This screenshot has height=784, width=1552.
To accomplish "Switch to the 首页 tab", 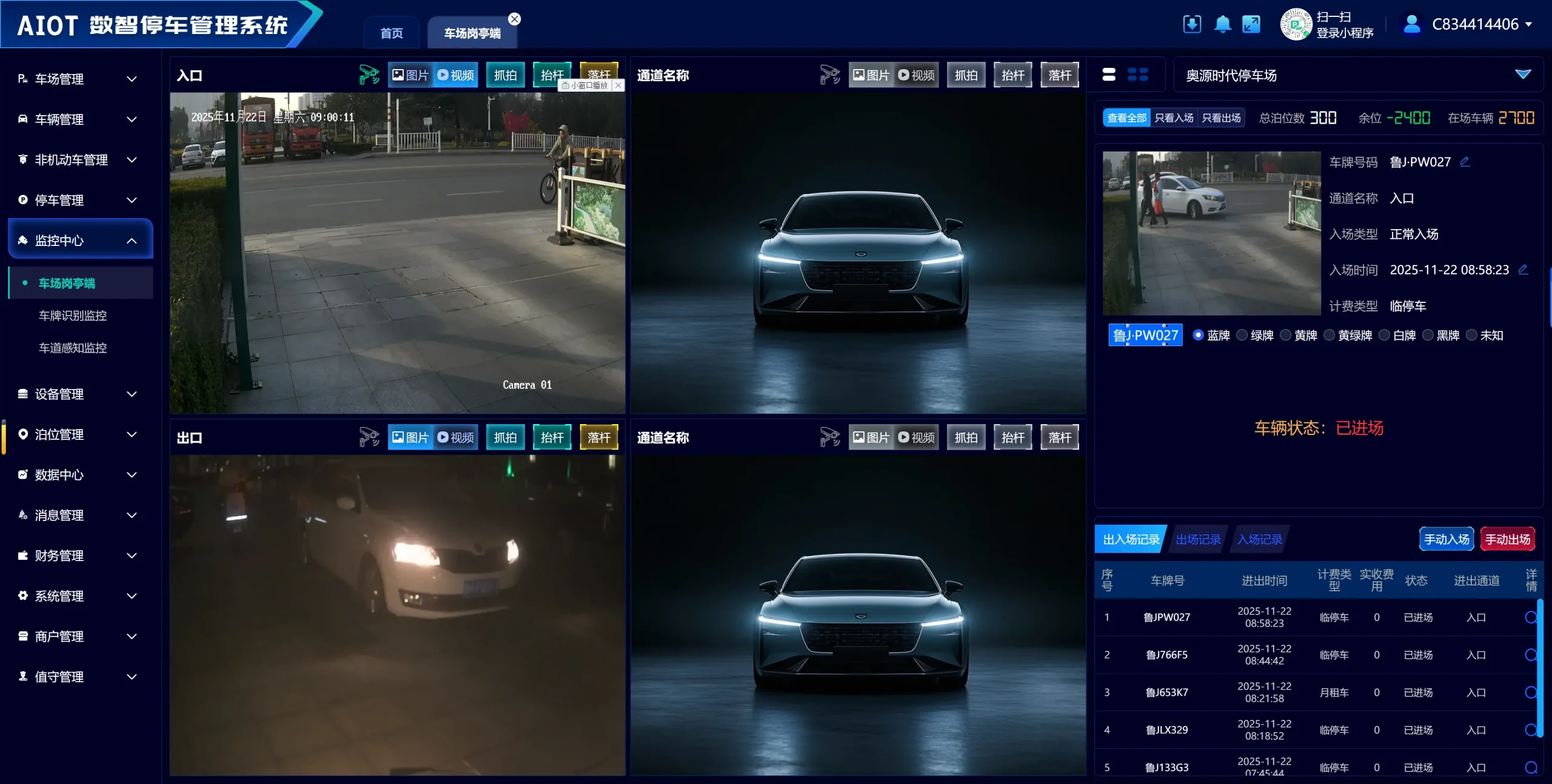I will [x=391, y=33].
